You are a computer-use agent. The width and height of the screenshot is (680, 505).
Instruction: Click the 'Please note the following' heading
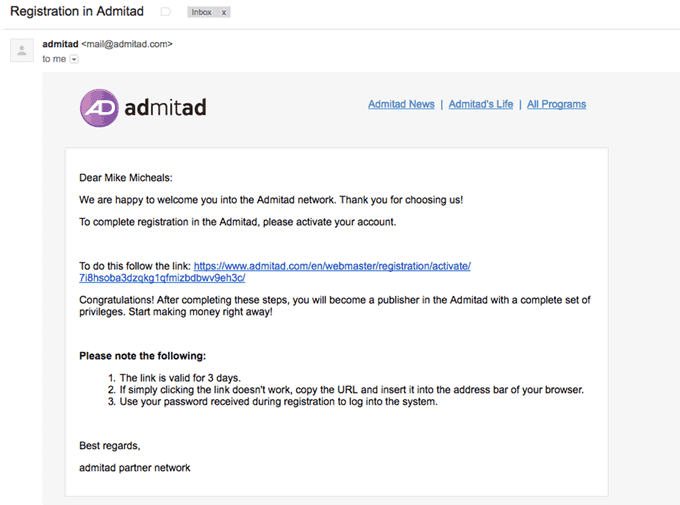[143, 356]
